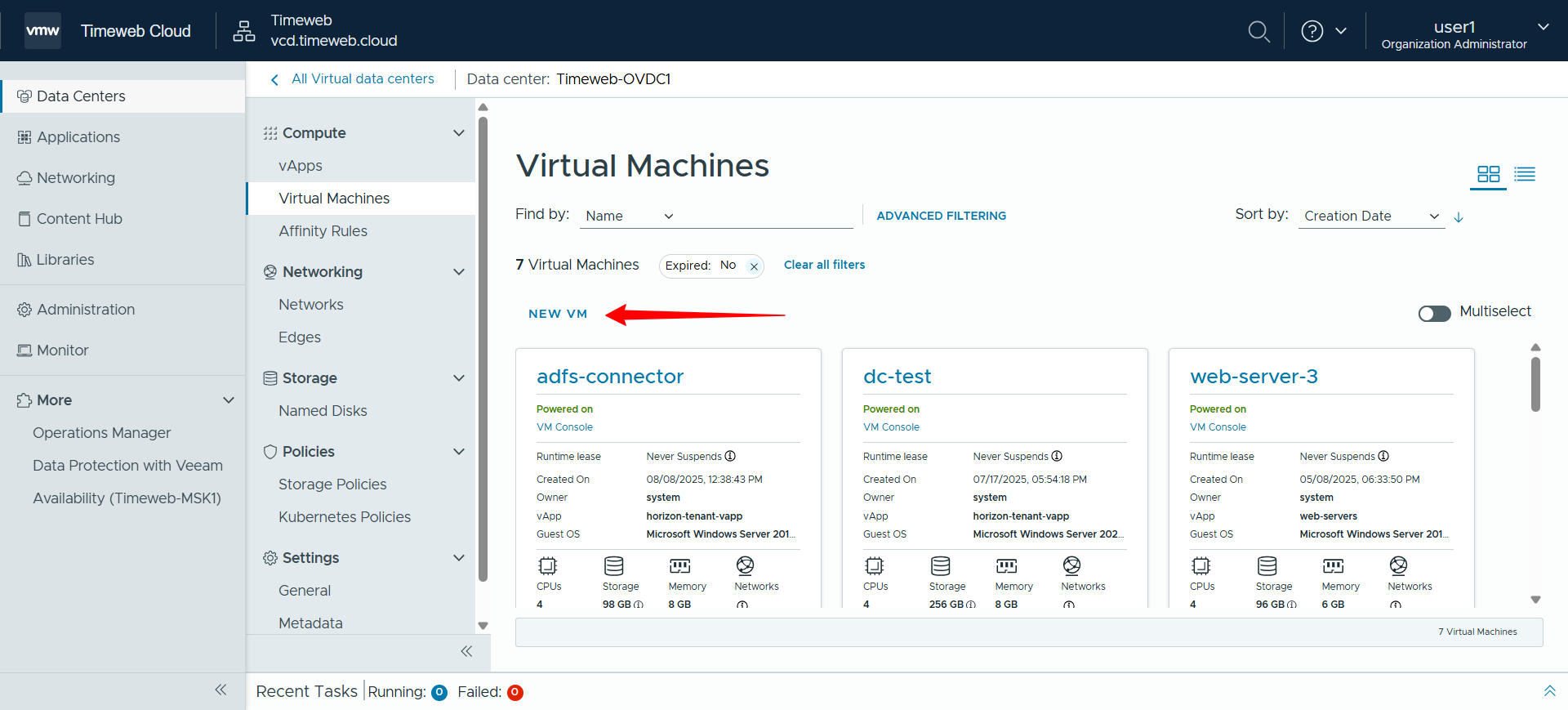Click the CPUs icon on web-server-3 card
This screenshot has height=710, width=1568.
point(1201,565)
